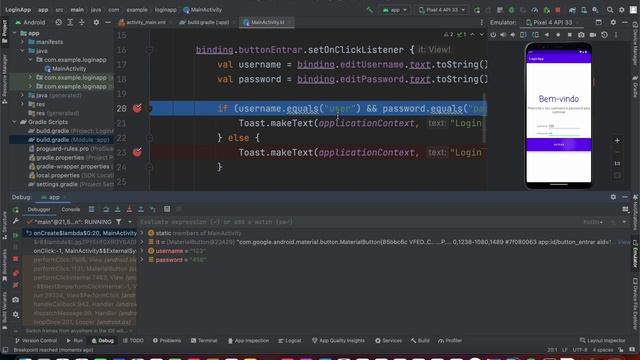Start emulator screen recording icon
This screenshot has width=640, height=360.
pos(593,35)
